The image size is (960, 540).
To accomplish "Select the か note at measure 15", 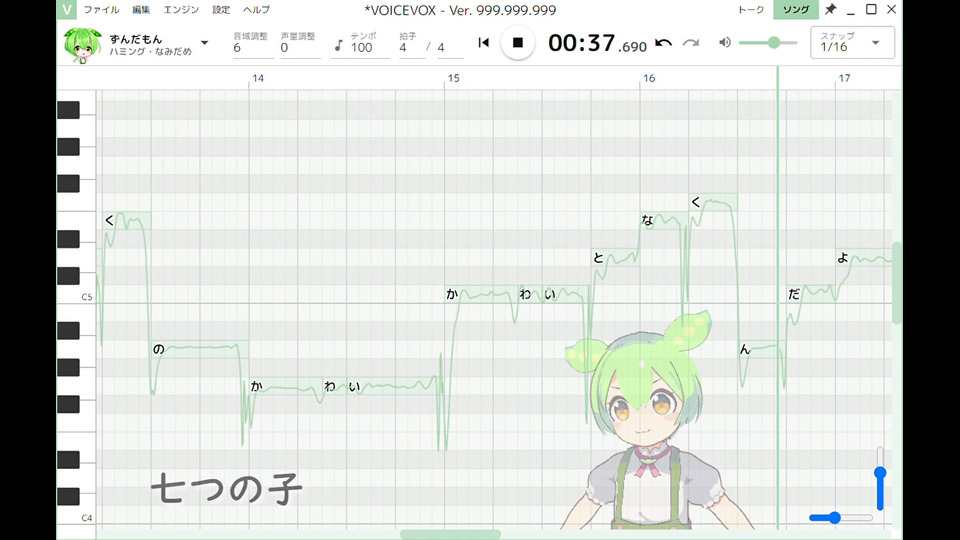I will 481,294.
